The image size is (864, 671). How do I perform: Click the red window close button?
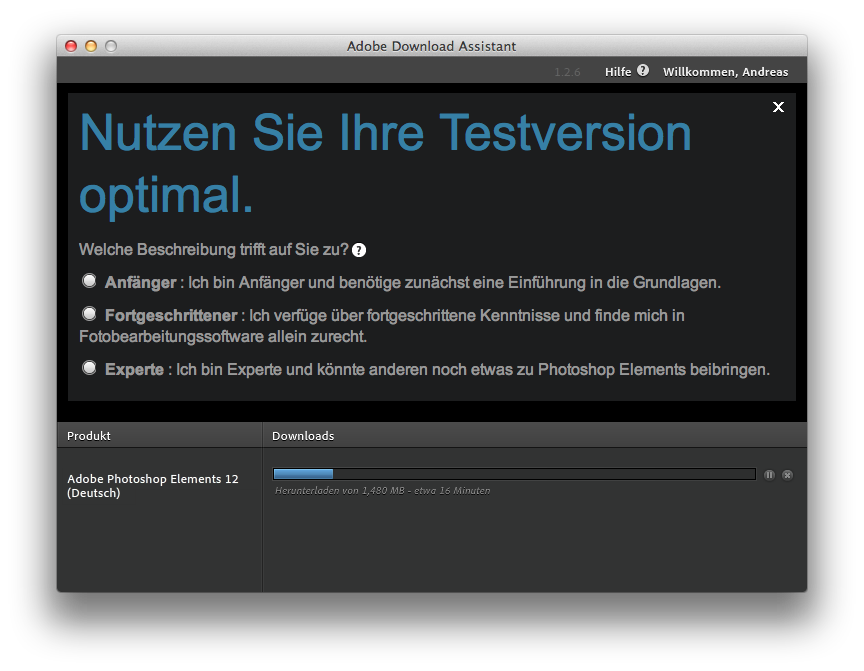pyautogui.click(x=71, y=46)
